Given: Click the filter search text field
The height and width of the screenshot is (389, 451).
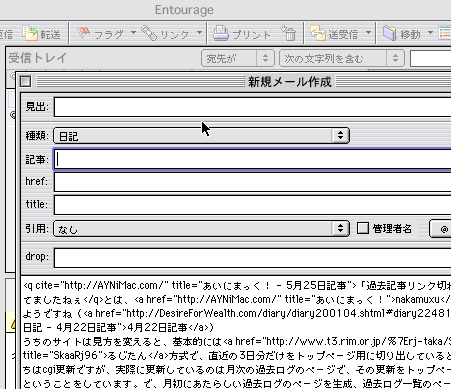Looking at the screenshot, I should 431,59.
